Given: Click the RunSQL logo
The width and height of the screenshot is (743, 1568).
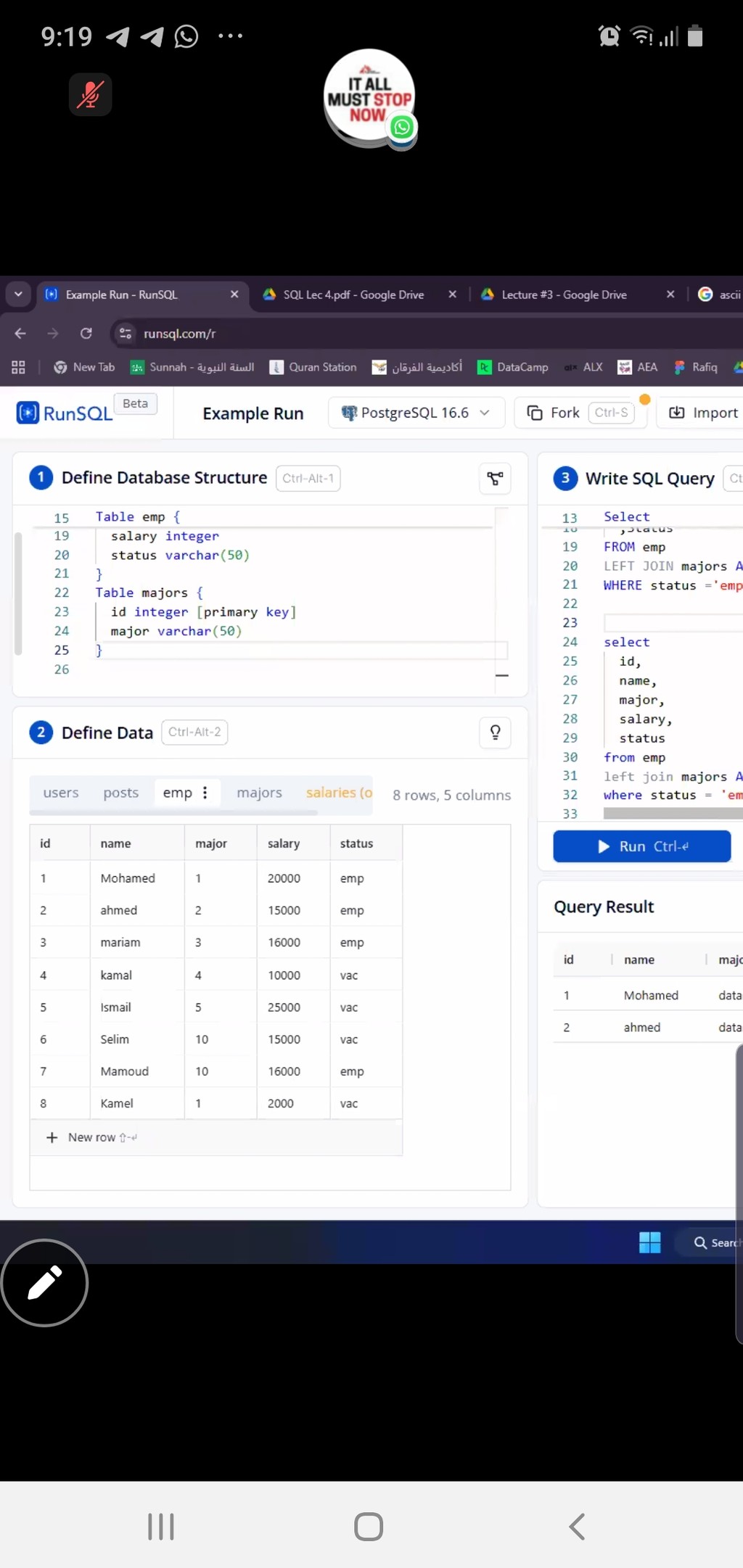Looking at the screenshot, I should point(65,413).
